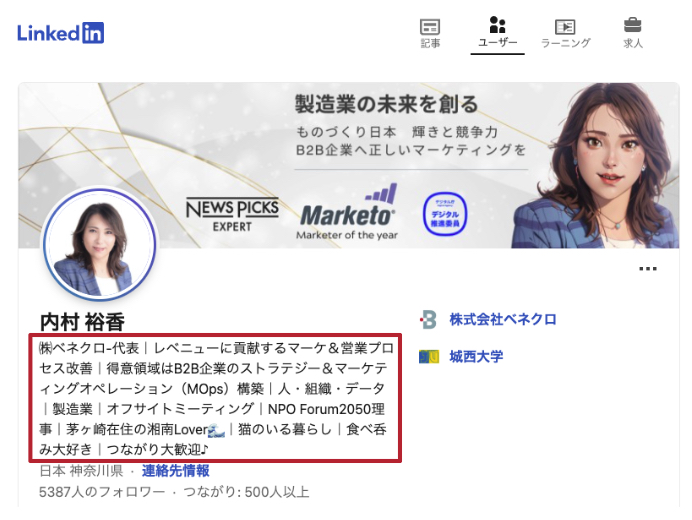The height and width of the screenshot is (520, 692).
Task: Click the Marketo Marketer of the year logo
Action: point(348,212)
